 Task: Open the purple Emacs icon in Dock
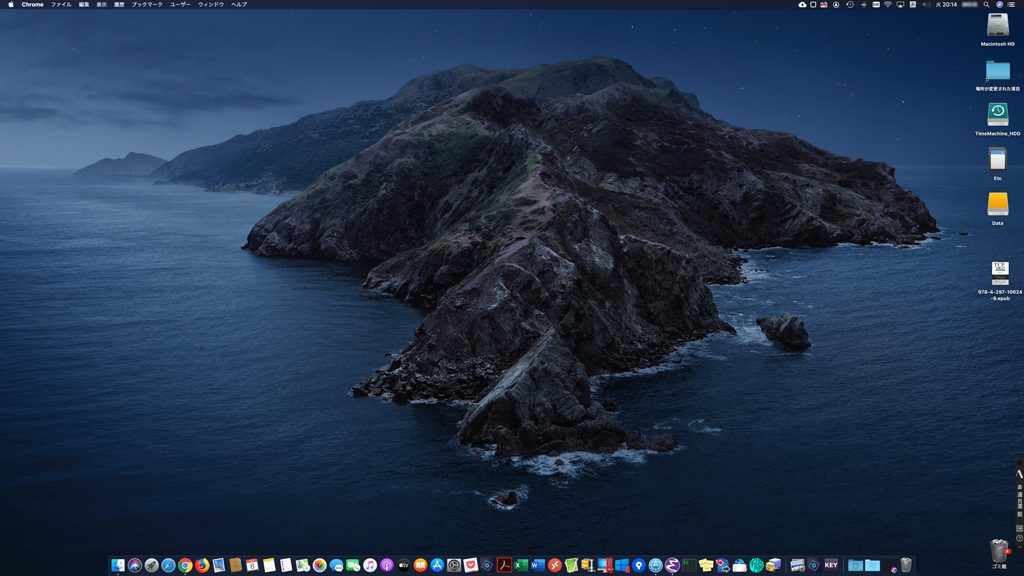coord(672,565)
